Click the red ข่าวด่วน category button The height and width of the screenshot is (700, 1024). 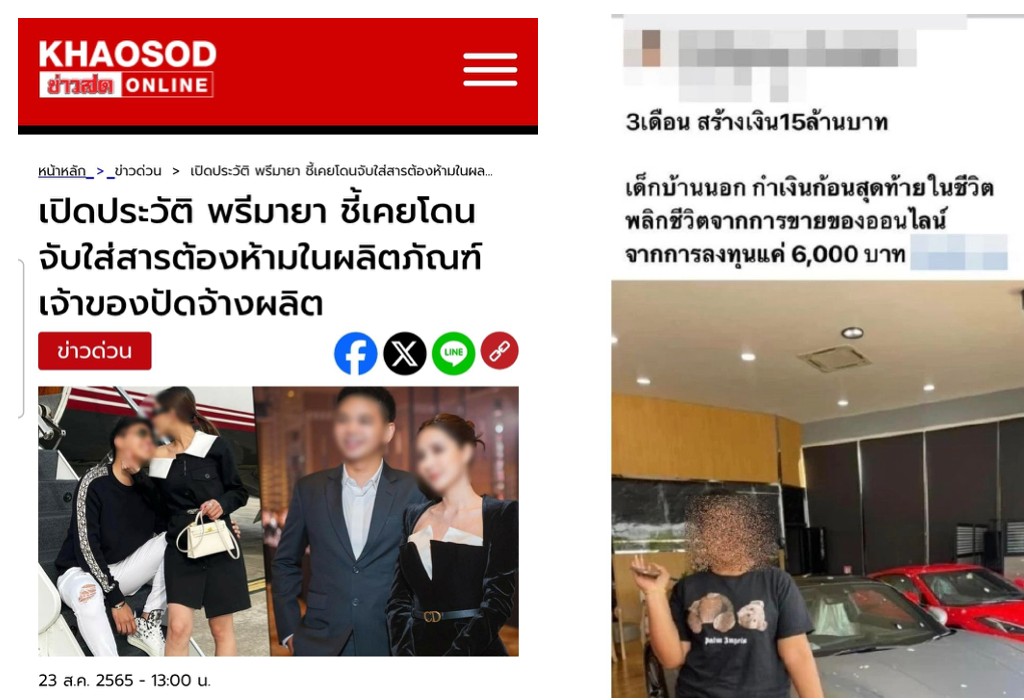click(x=95, y=351)
